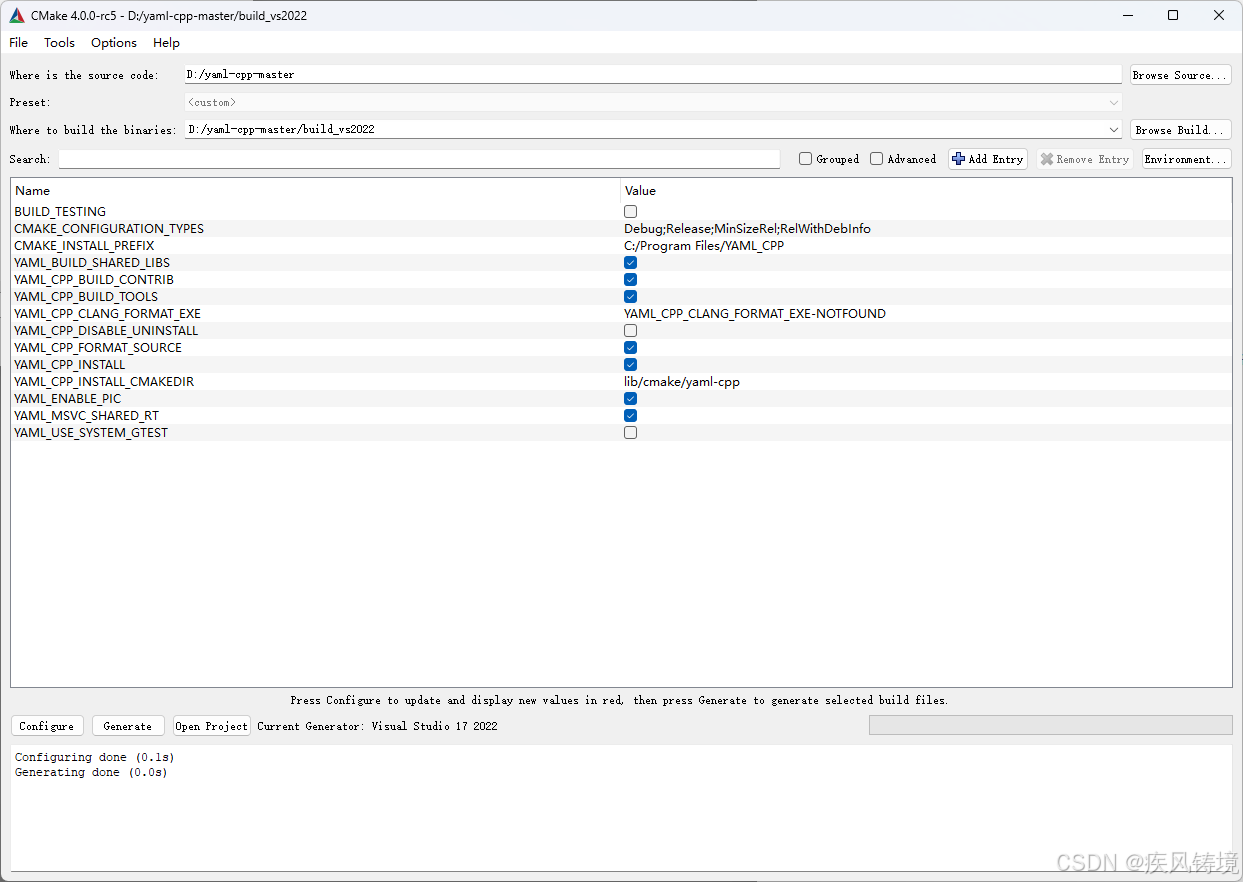Uncheck the YAML_ENABLE_PIC checkbox
The width and height of the screenshot is (1243, 882).
[630, 399]
